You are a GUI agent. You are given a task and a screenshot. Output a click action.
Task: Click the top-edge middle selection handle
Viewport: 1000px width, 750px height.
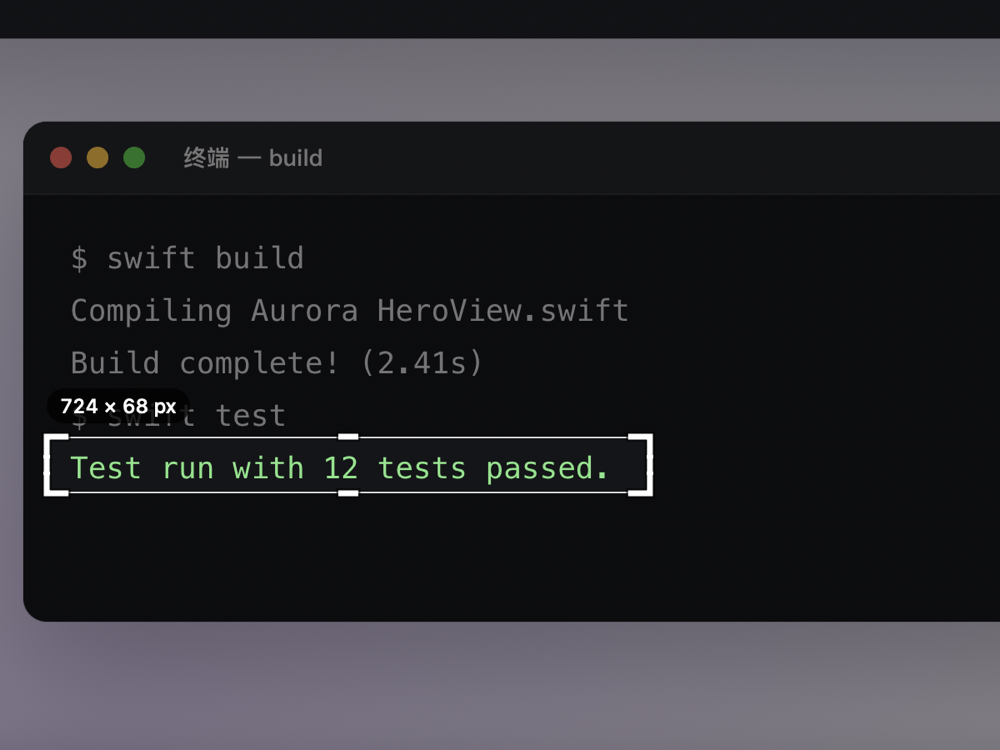pyautogui.click(x=348, y=437)
